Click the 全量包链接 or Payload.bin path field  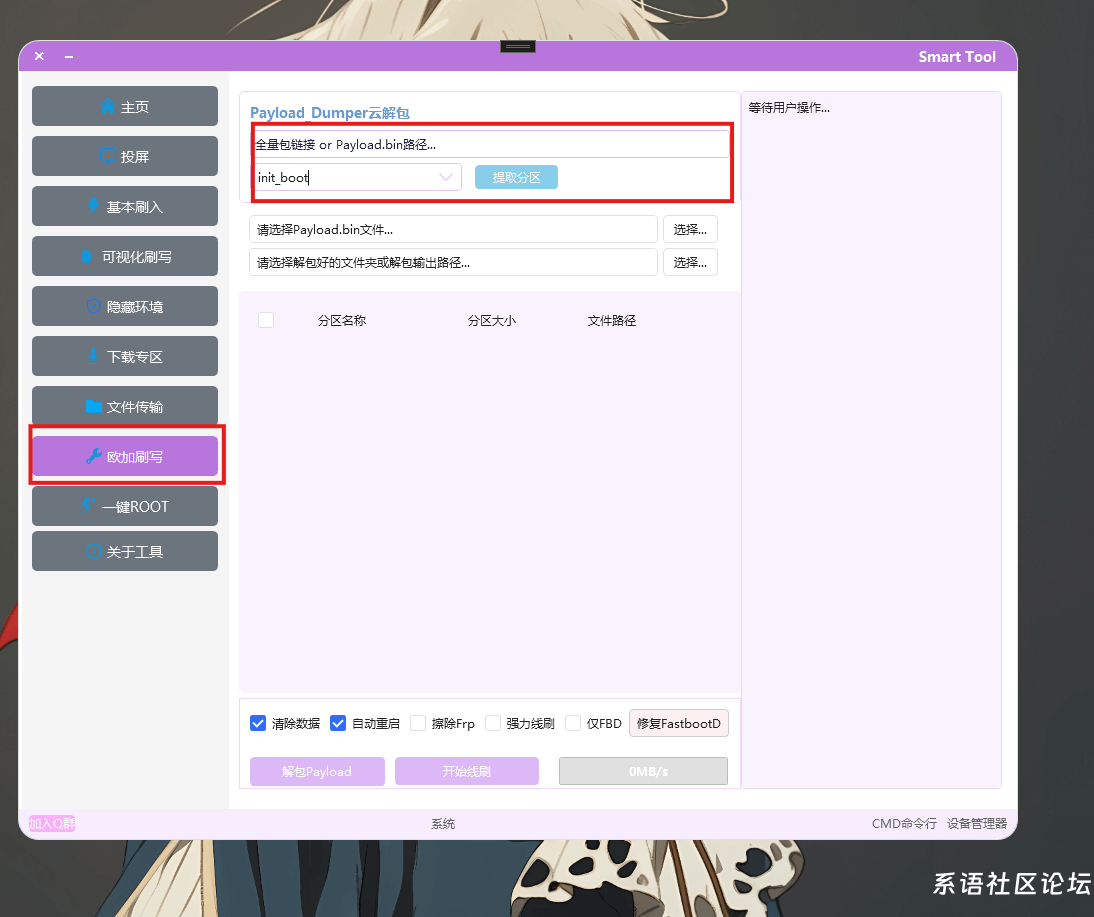click(490, 144)
